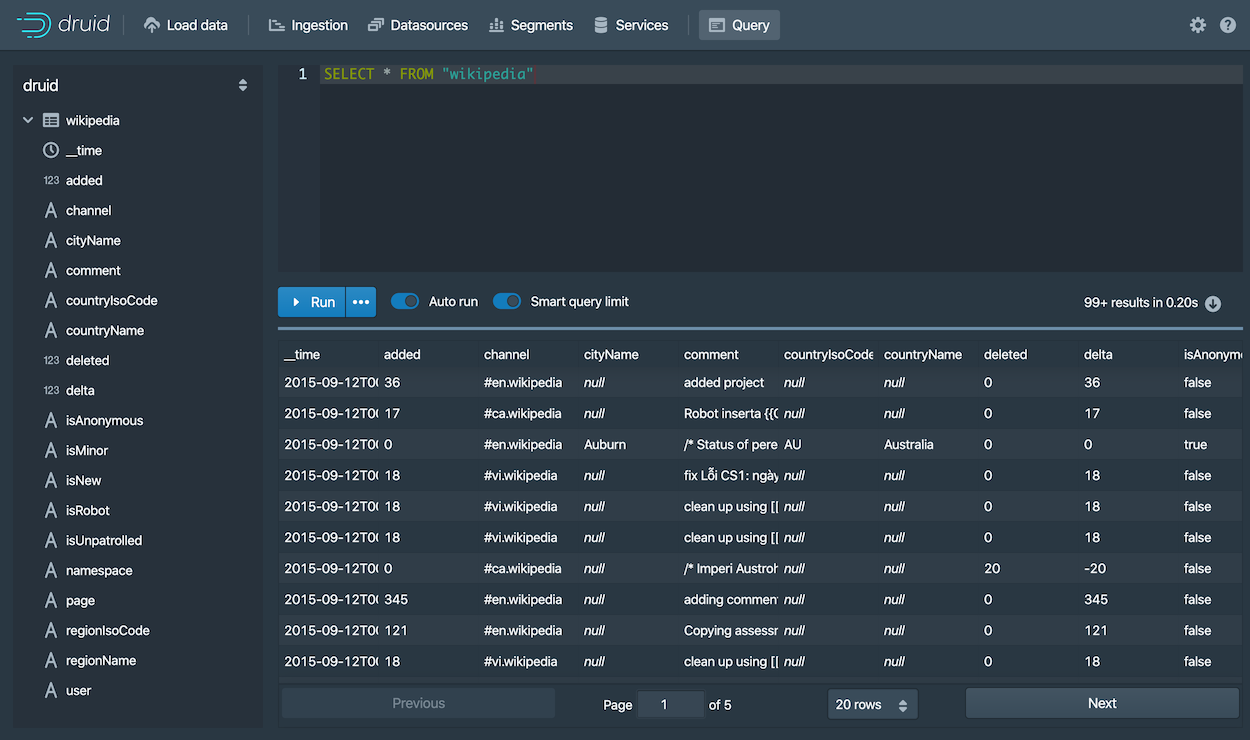Open the Datasources panel

[x=418, y=25]
